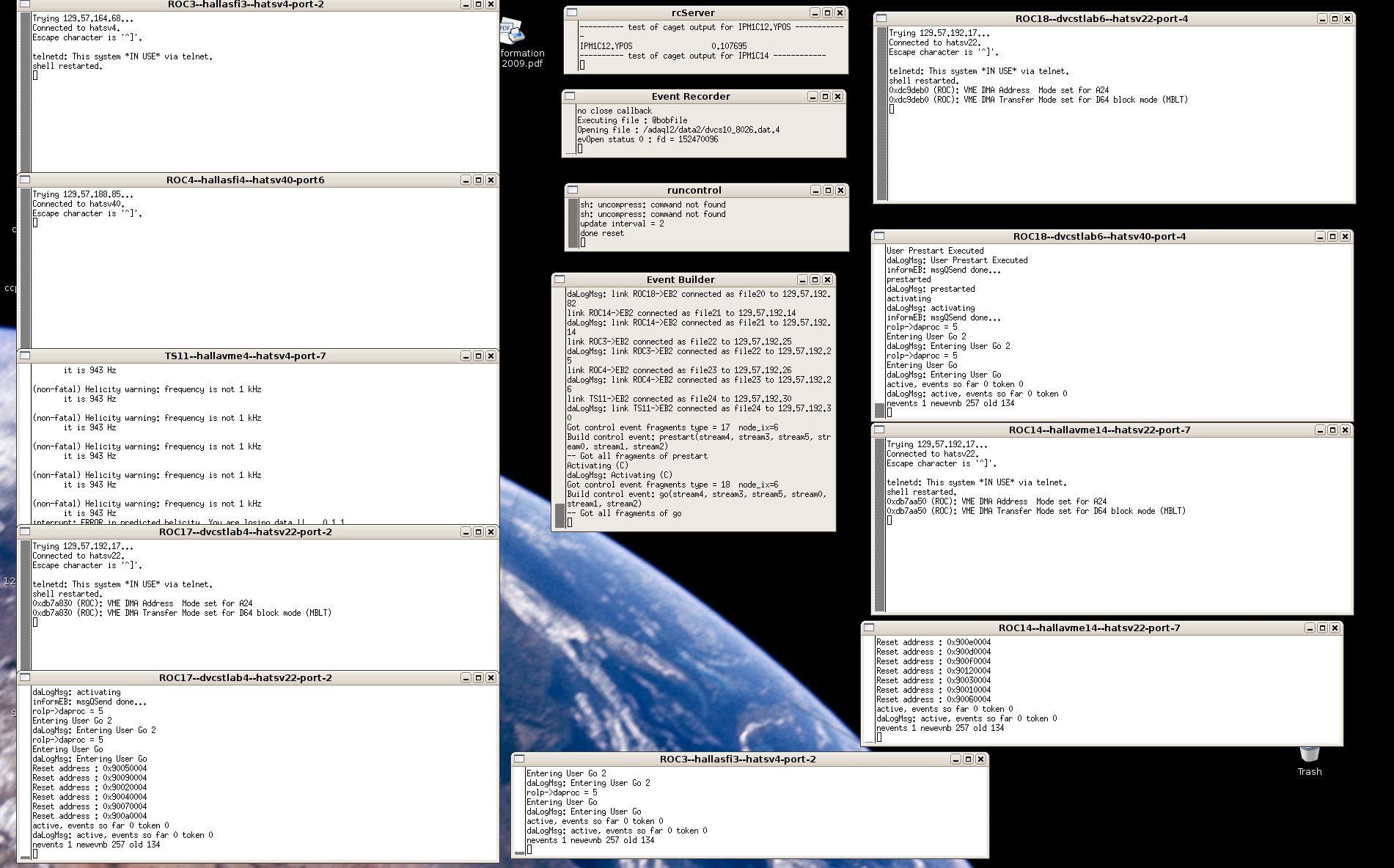Click scrollbar in ROC18 hatsv40-port-4 window
The height and width of the screenshot is (868, 1394).
pos(879,331)
